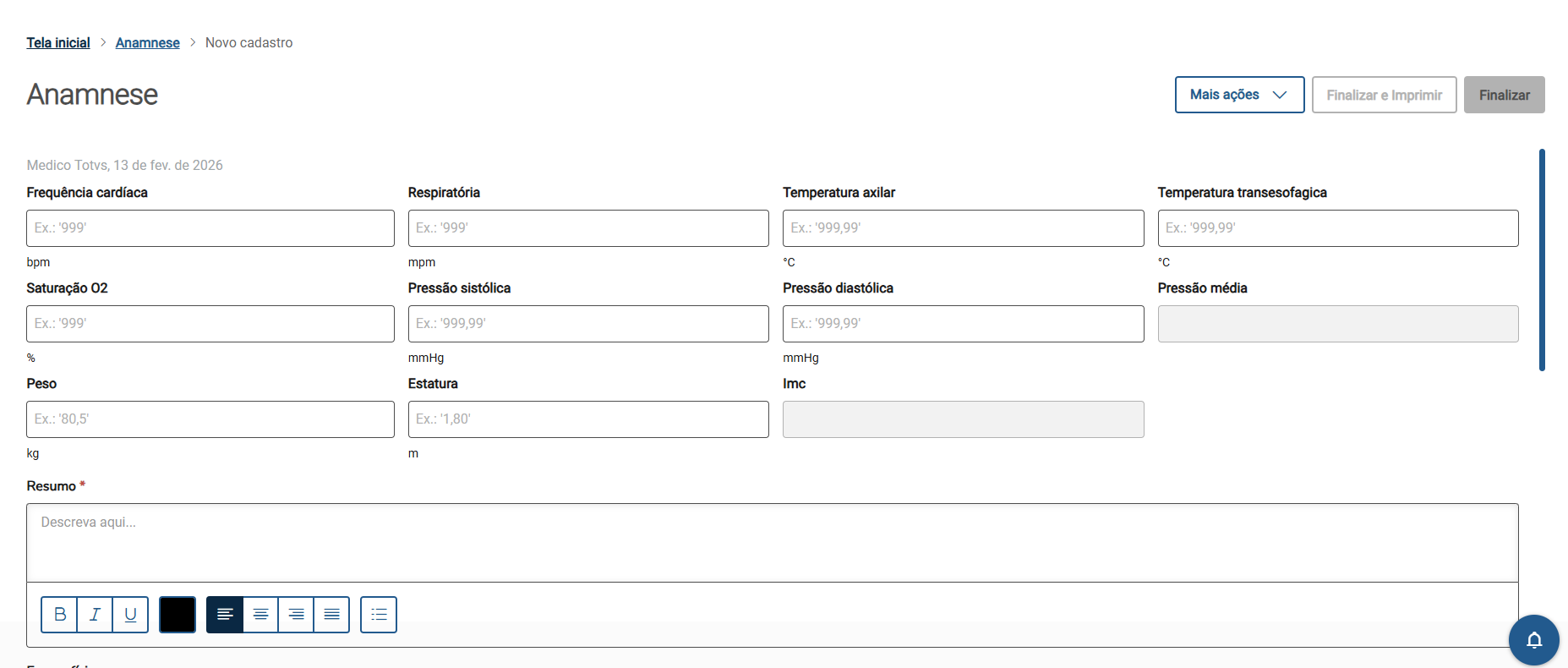Select the Peso input field
Viewport: 1568px width, 668px height.
tap(210, 419)
